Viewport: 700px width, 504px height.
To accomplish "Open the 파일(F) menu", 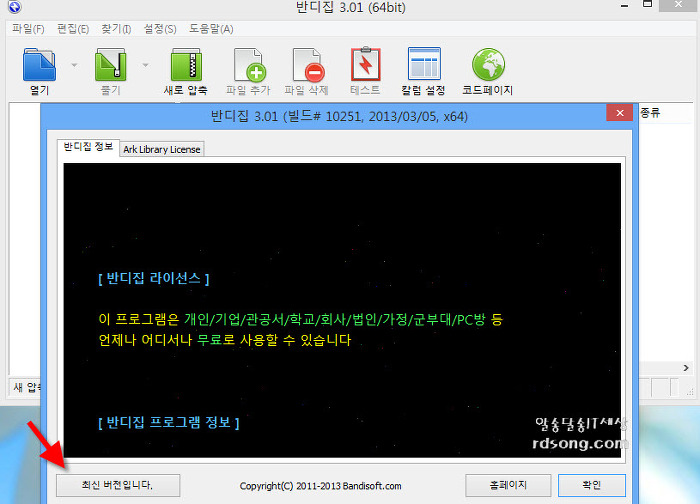I will (x=27, y=28).
